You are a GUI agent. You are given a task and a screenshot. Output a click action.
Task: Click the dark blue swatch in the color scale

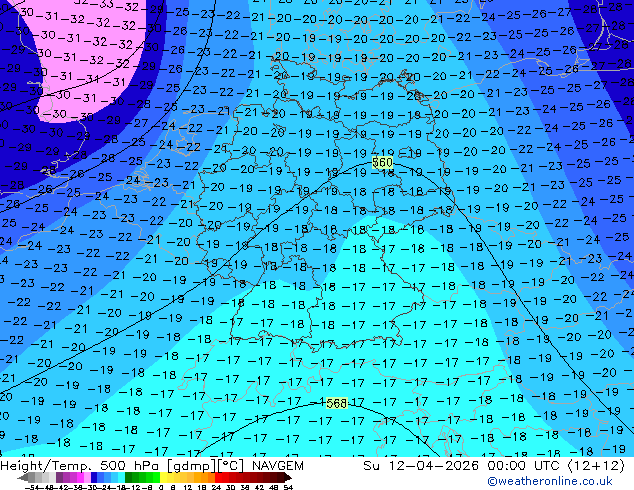coord(94,477)
